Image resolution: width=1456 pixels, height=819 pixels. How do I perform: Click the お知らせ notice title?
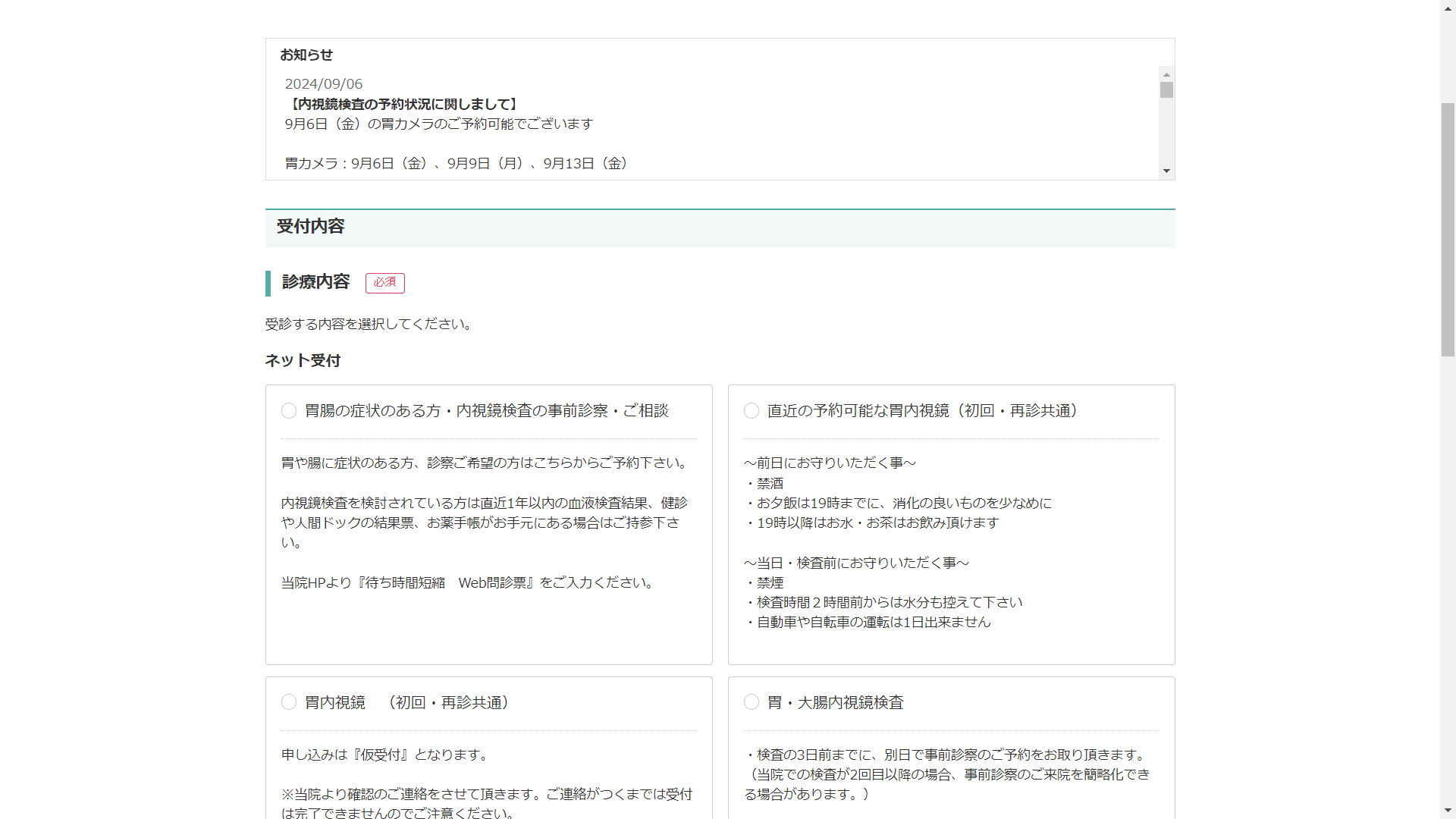pos(306,55)
